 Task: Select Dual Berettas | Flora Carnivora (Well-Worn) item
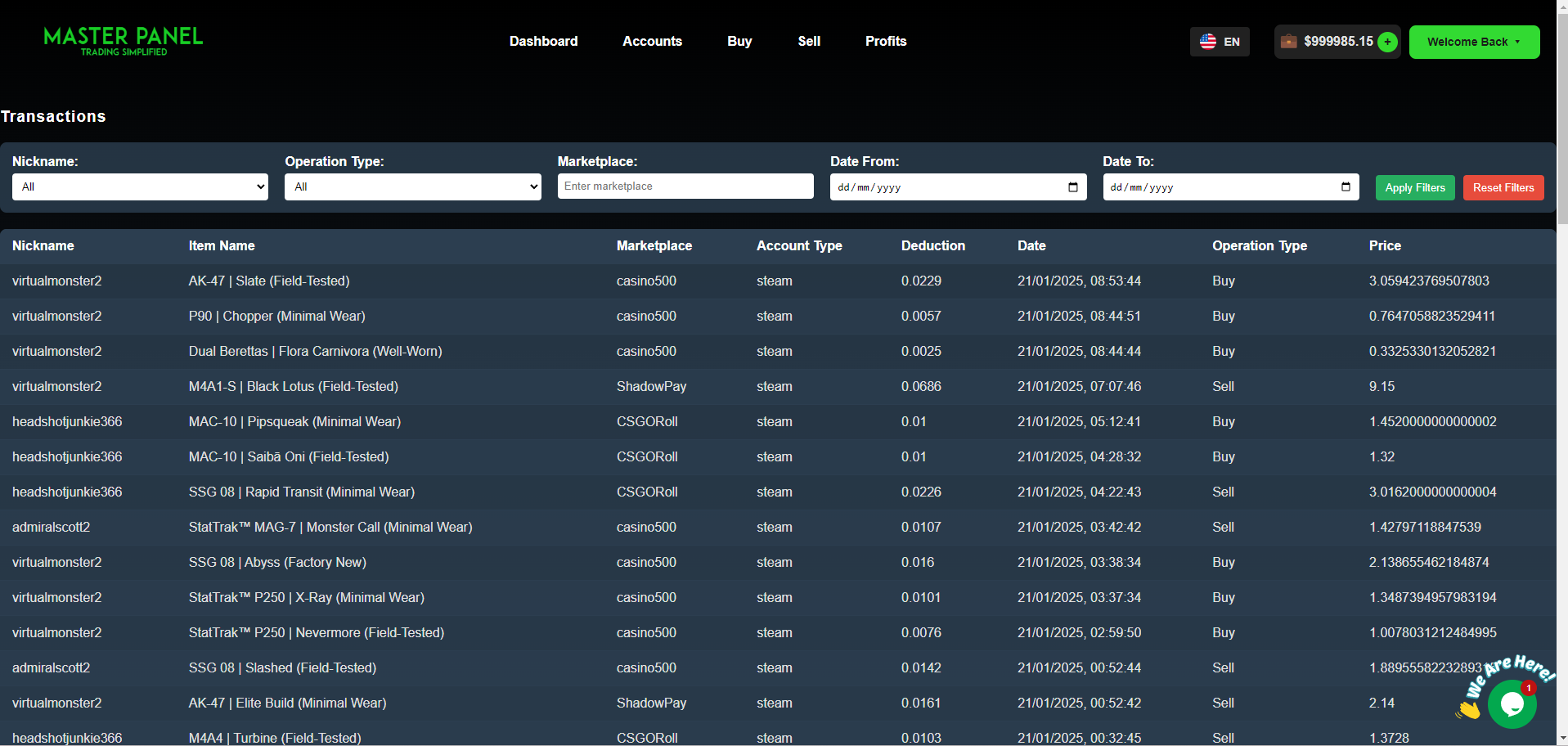[x=316, y=351]
